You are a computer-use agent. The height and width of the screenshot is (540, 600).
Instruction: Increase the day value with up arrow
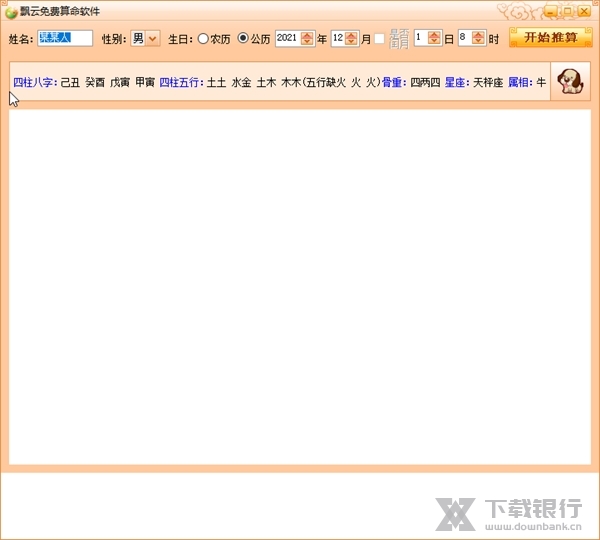[434, 34]
